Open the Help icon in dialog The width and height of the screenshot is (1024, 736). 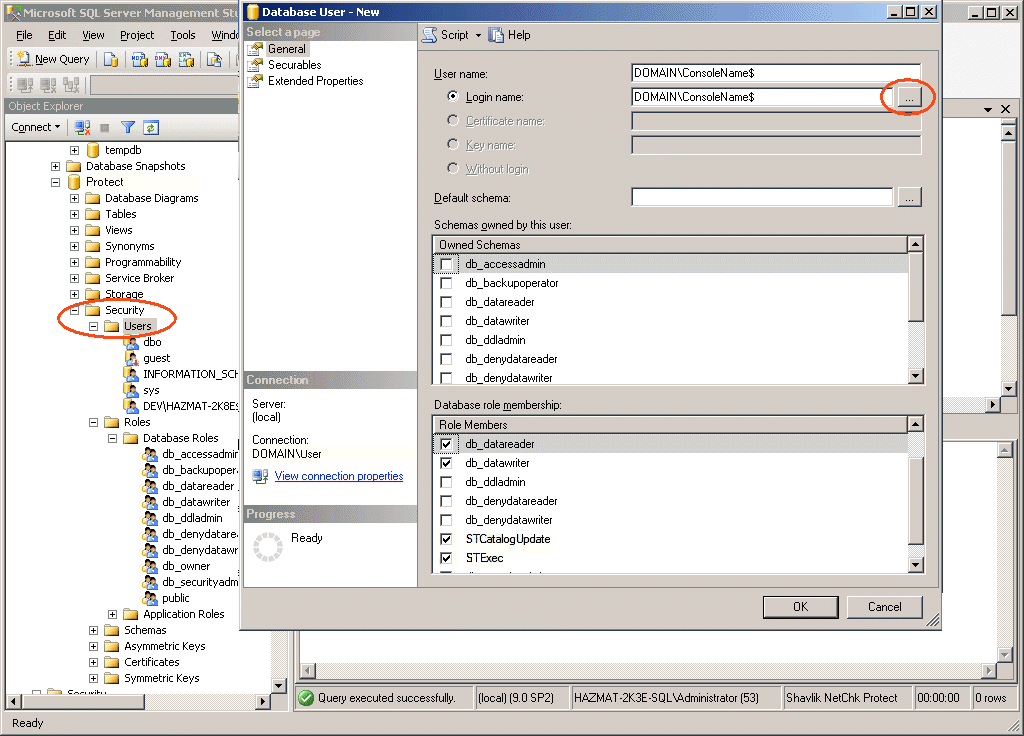(x=496, y=35)
